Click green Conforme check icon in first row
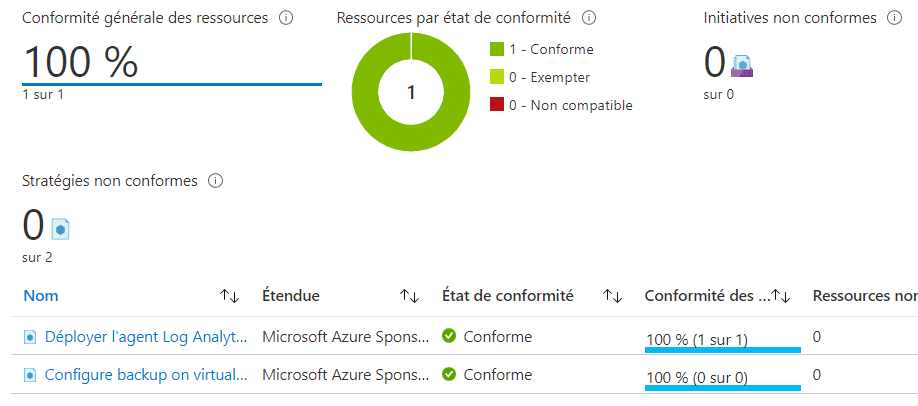The height and width of the screenshot is (406, 918). pos(449,336)
